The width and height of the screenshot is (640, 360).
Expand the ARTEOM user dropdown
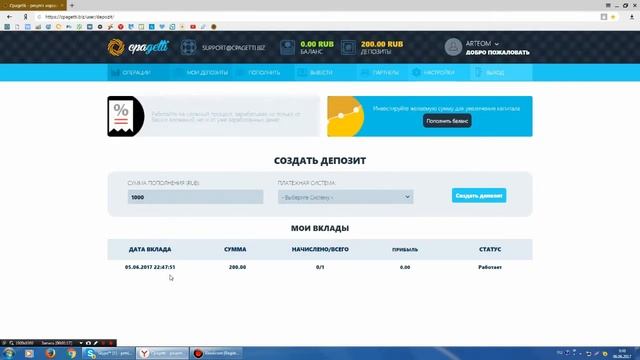(482, 44)
